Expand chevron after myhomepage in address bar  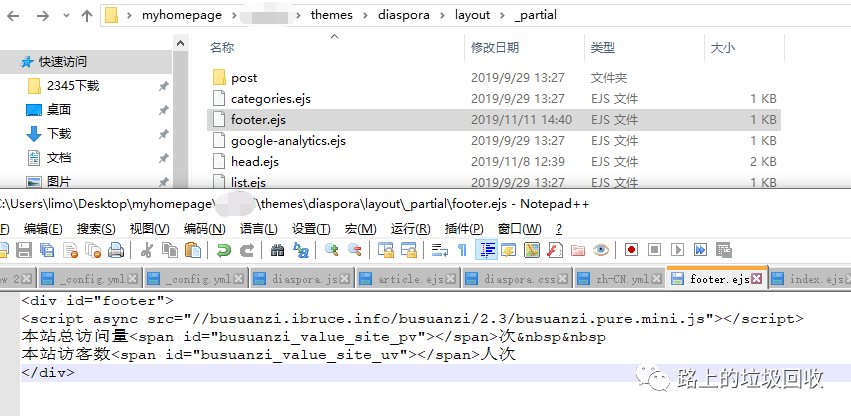(x=232, y=15)
